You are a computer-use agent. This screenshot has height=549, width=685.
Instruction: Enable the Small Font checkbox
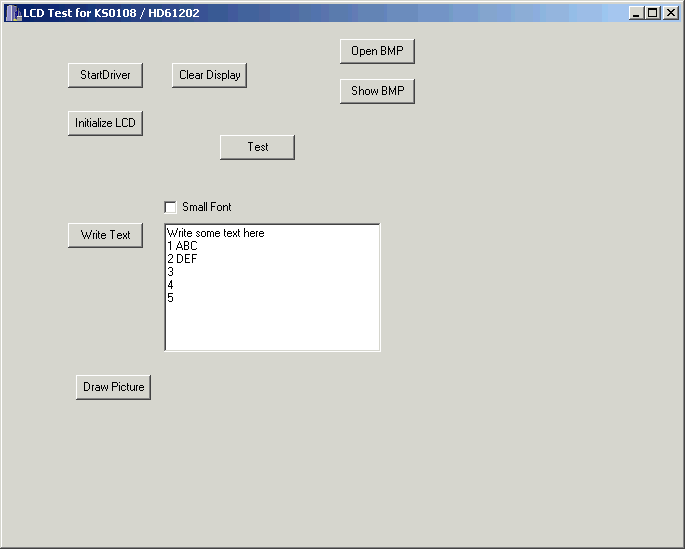(170, 207)
